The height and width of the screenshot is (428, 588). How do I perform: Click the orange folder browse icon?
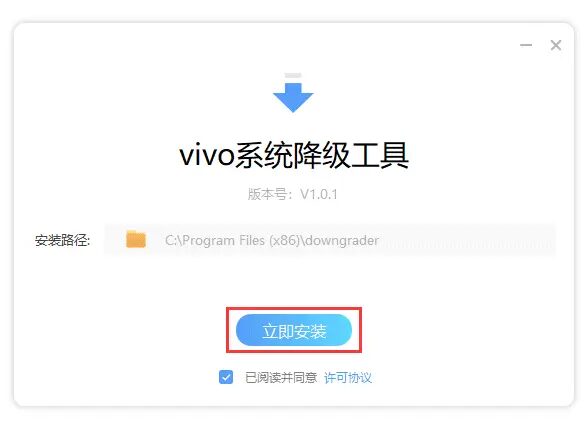tap(136, 239)
